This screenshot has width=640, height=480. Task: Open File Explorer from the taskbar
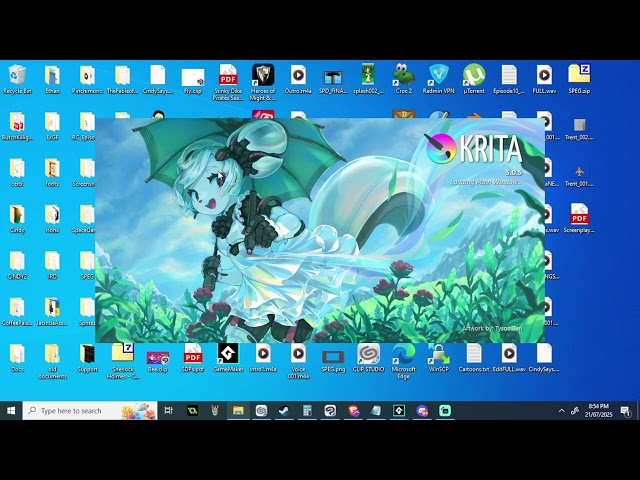[238, 411]
